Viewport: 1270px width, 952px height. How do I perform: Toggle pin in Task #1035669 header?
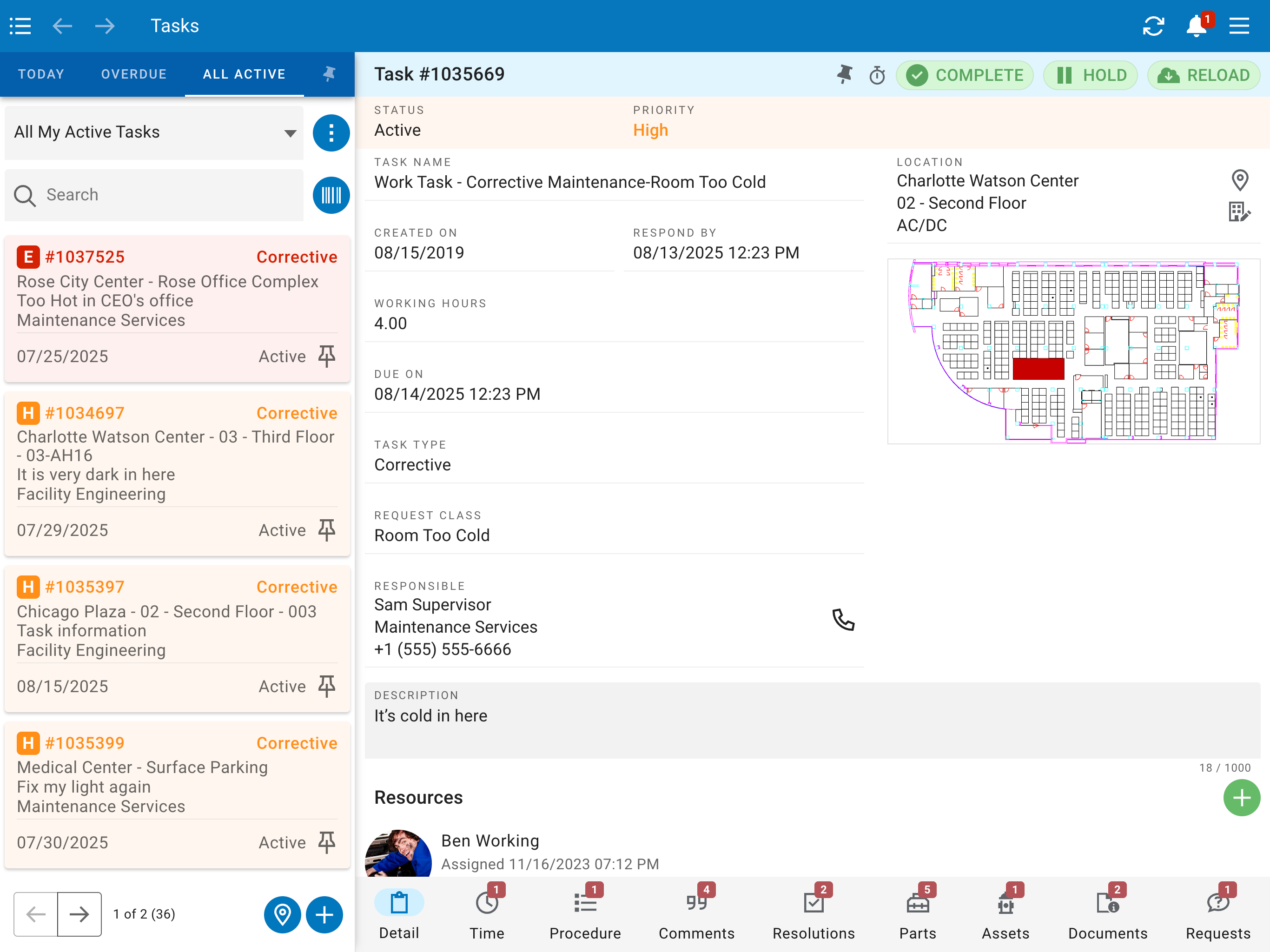point(844,75)
